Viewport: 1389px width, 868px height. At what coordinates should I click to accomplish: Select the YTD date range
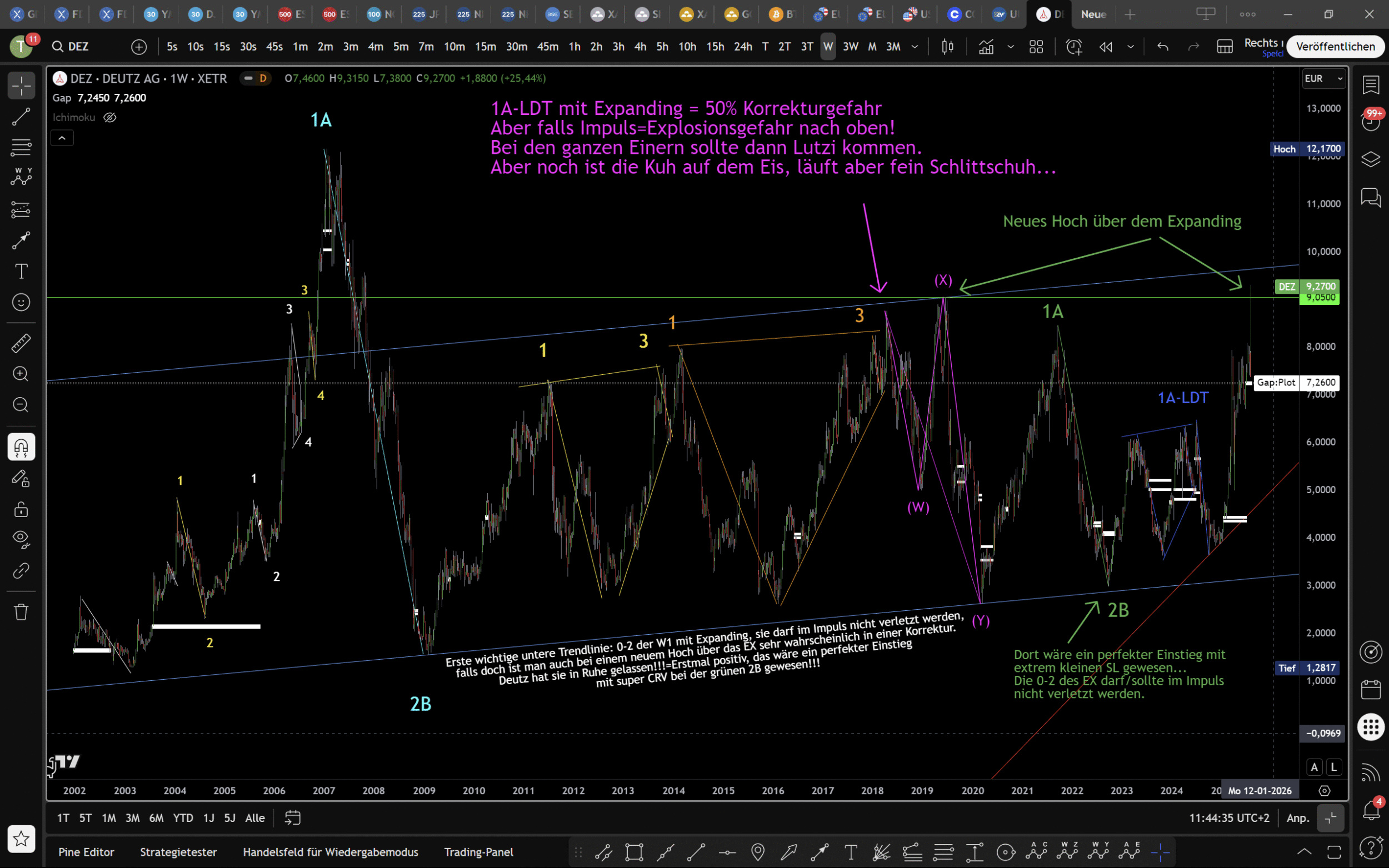pos(183,817)
